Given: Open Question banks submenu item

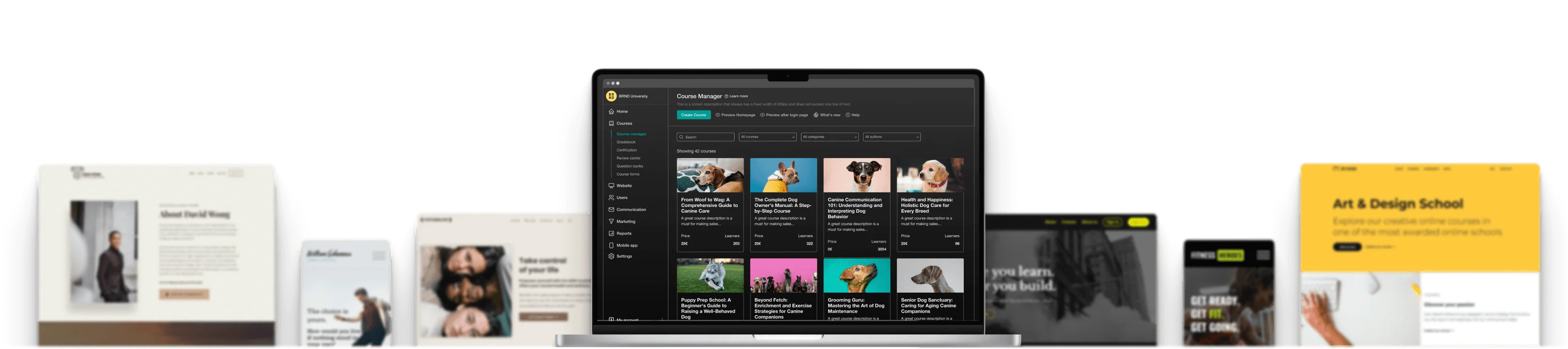Looking at the screenshot, I should pyautogui.click(x=629, y=166).
